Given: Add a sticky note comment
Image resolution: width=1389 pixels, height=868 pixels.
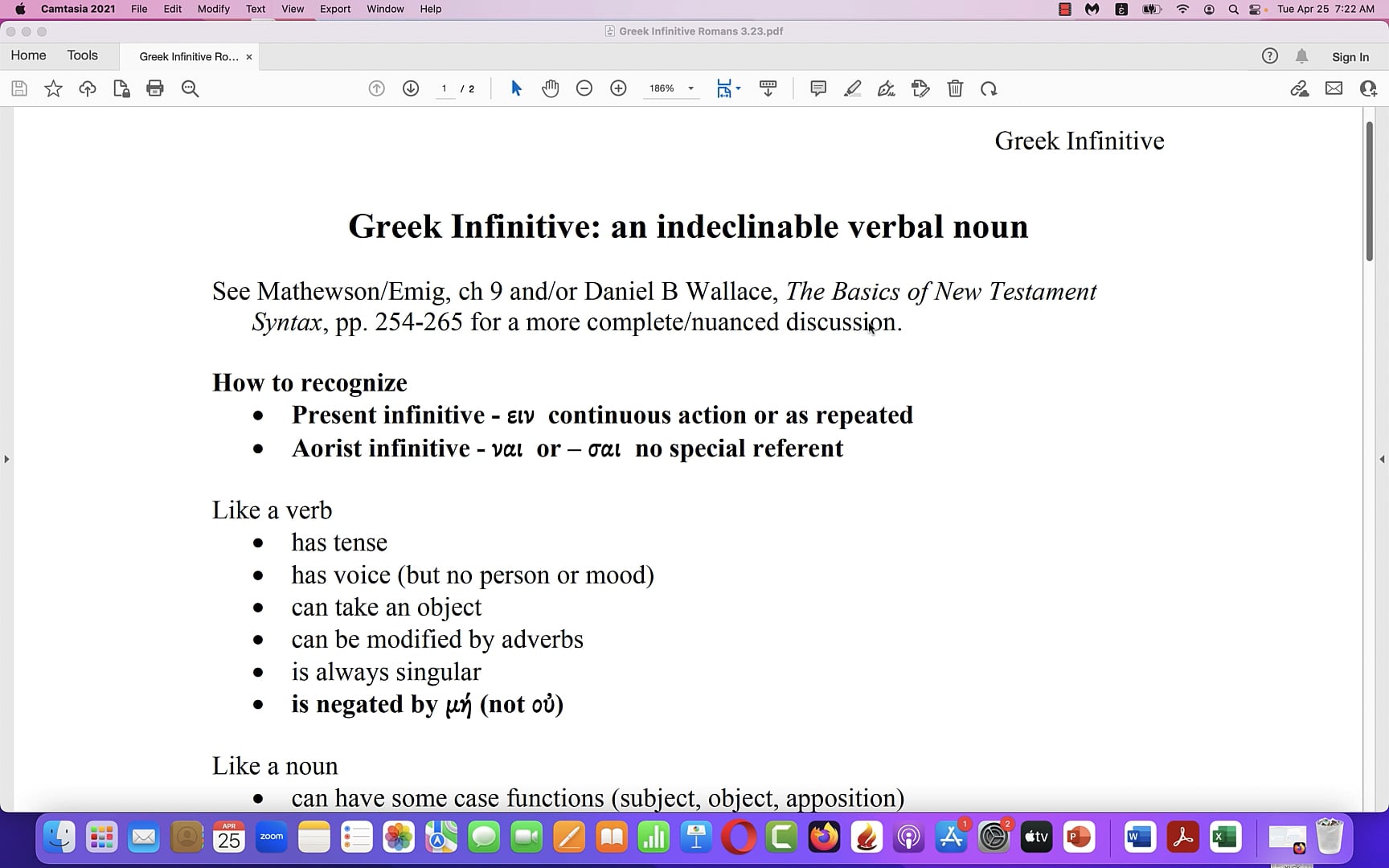Looking at the screenshot, I should (x=817, y=88).
